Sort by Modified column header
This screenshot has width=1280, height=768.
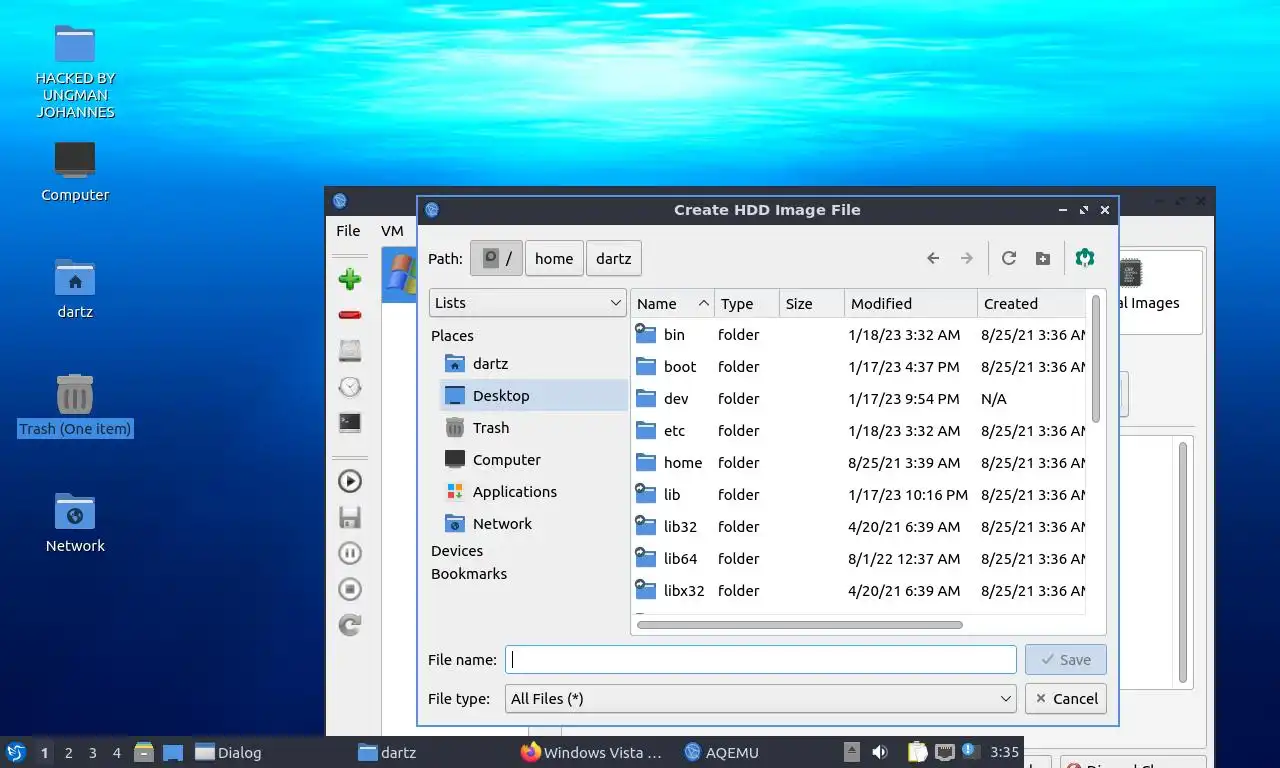pos(911,304)
